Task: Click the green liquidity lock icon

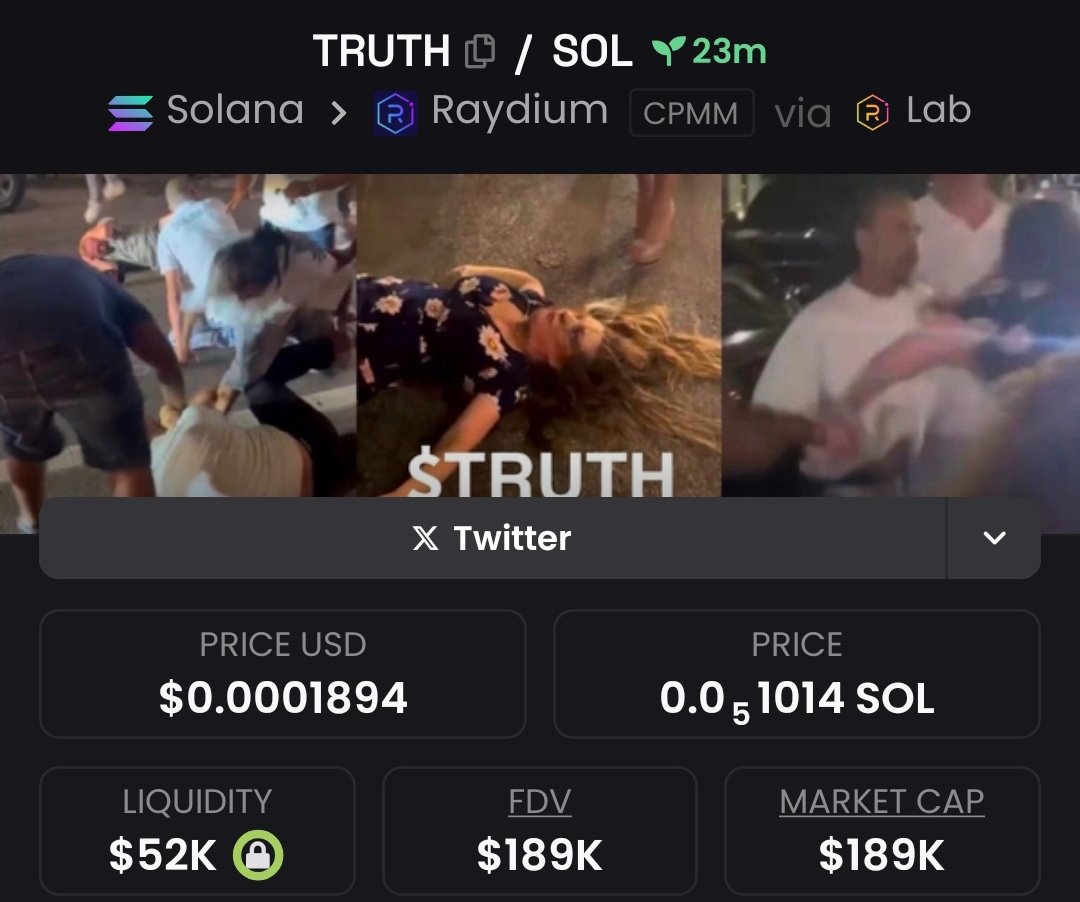Action: click(258, 855)
